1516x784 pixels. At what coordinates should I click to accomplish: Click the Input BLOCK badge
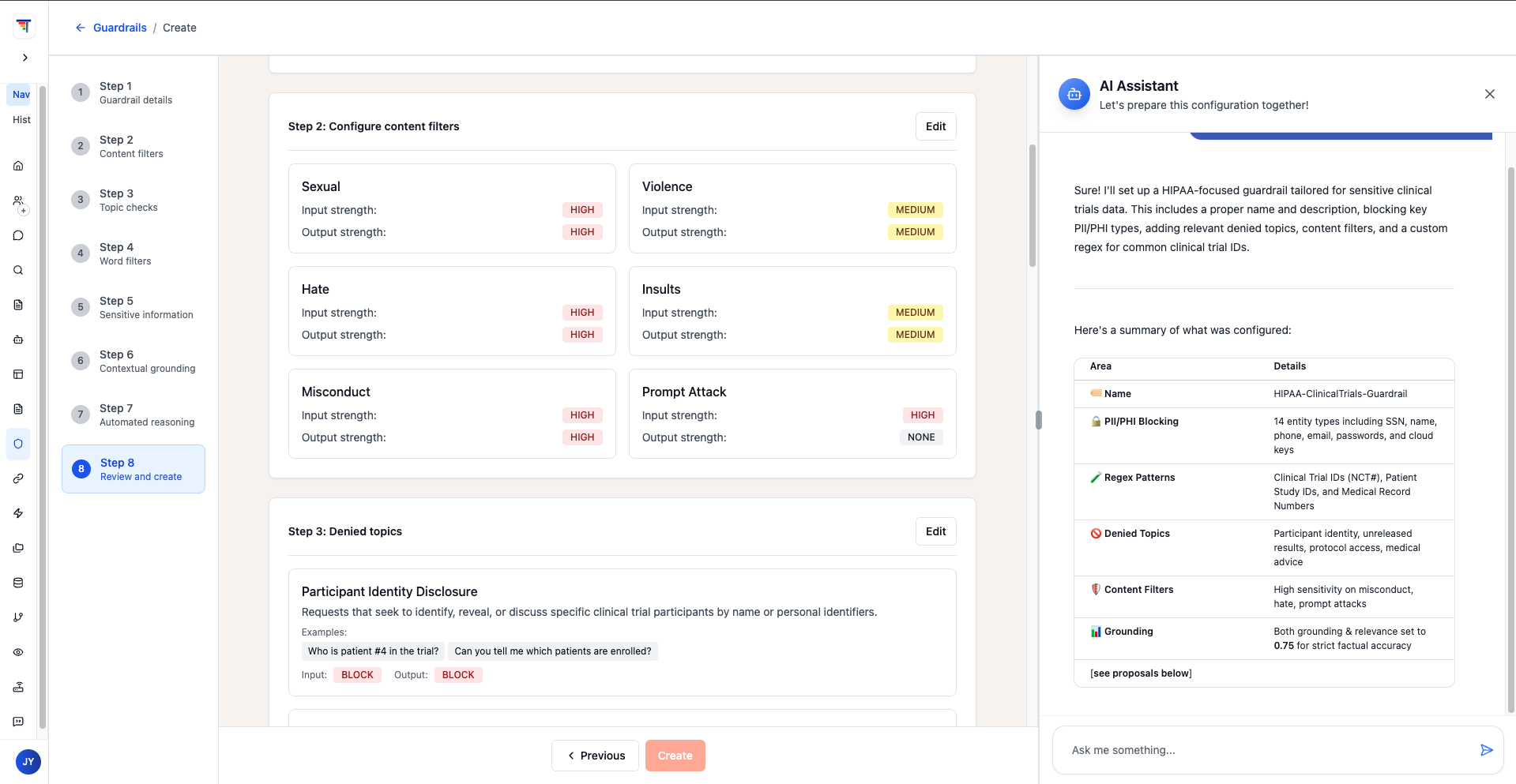point(357,675)
